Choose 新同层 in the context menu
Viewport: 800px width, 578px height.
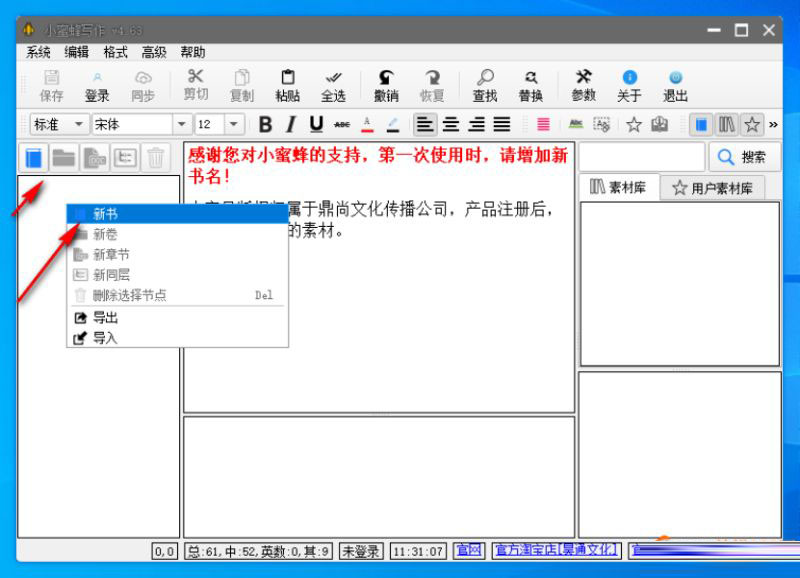click(x=178, y=274)
